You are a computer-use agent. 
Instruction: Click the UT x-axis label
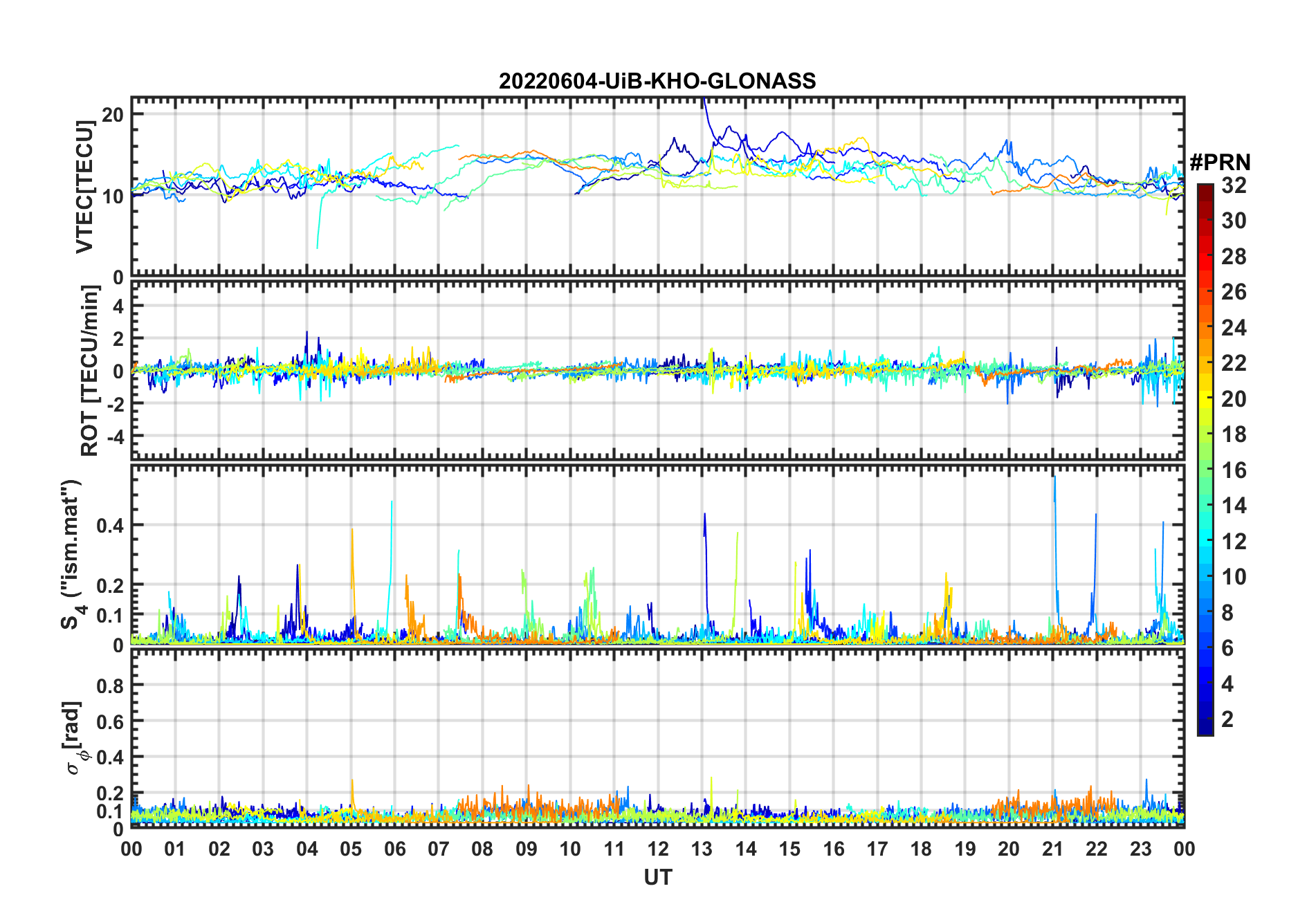point(657,878)
